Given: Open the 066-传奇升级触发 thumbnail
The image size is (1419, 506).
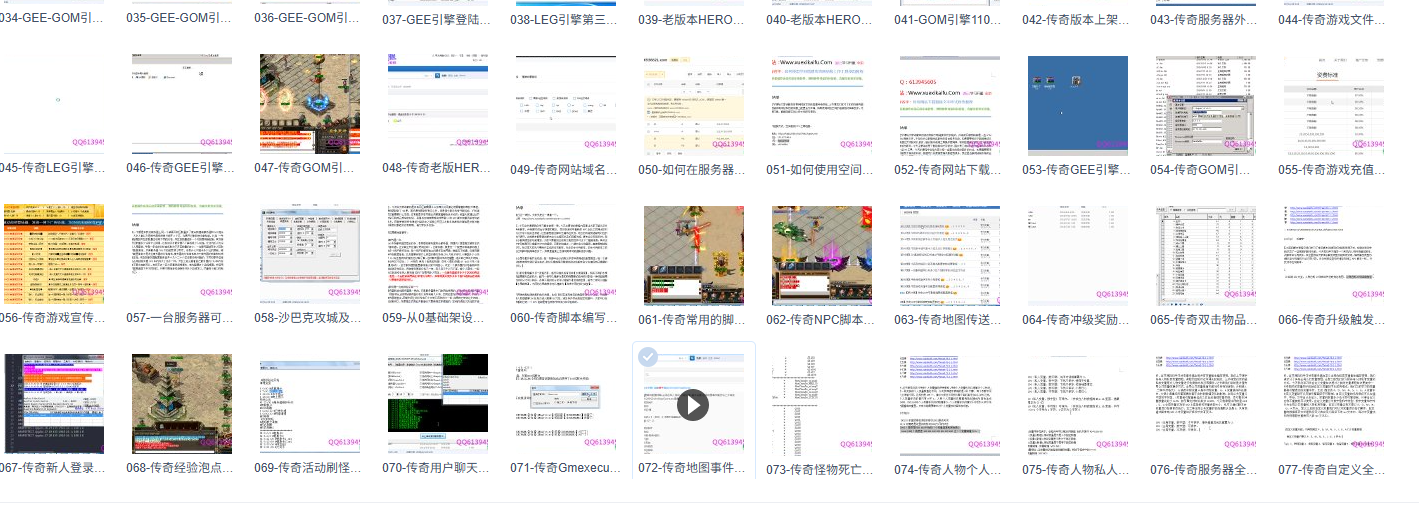Looking at the screenshot, I should pos(1334,254).
